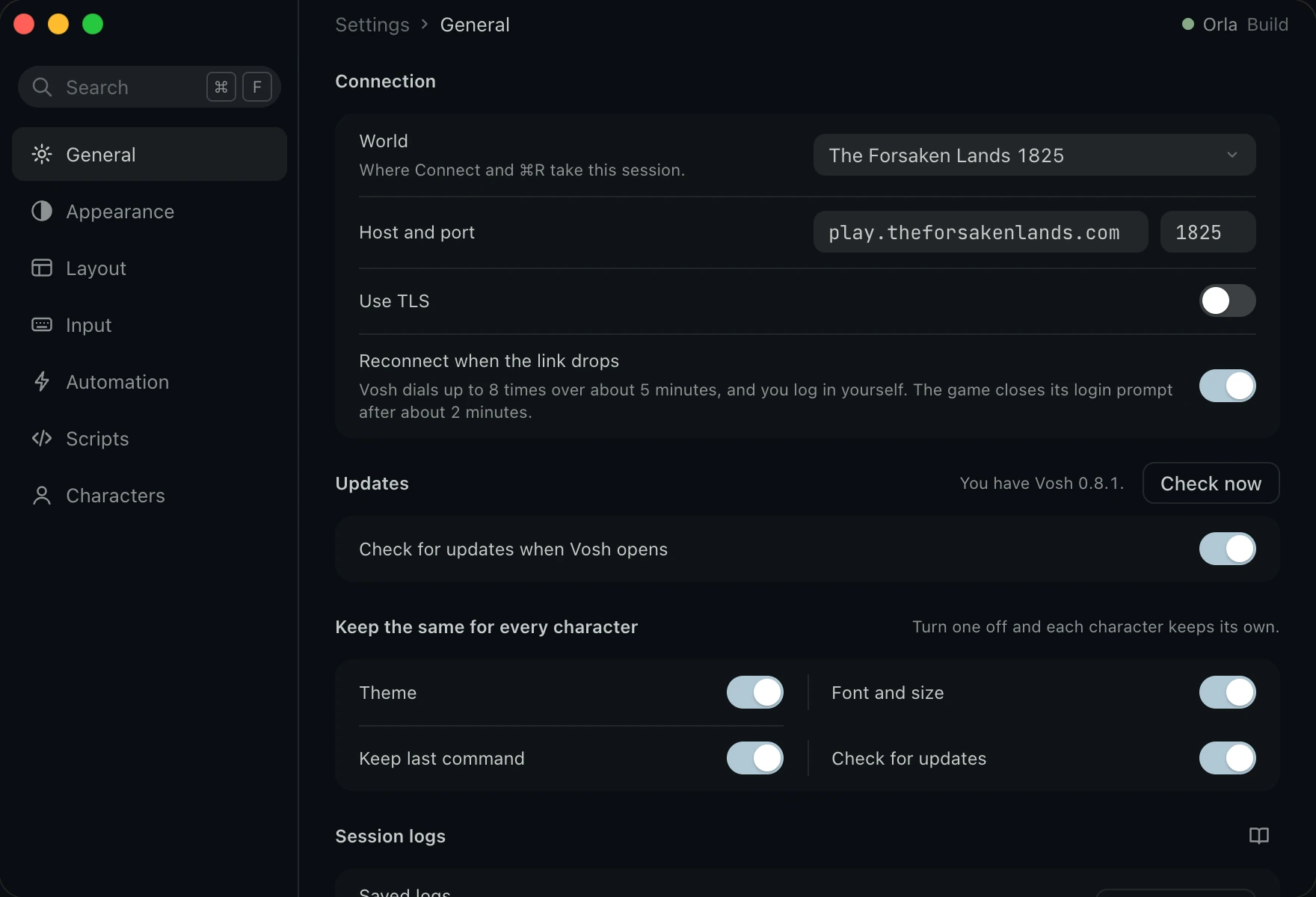The width and height of the screenshot is (1316, 897).
Task: Click into the Search field
Action: click(x=150, y=87)
